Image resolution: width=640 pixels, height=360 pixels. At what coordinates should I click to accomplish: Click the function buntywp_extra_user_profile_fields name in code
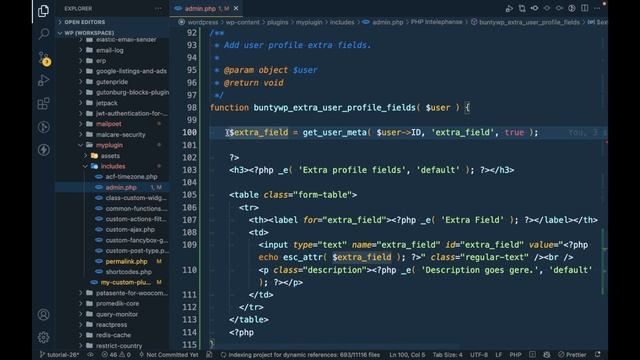point(334,108)
